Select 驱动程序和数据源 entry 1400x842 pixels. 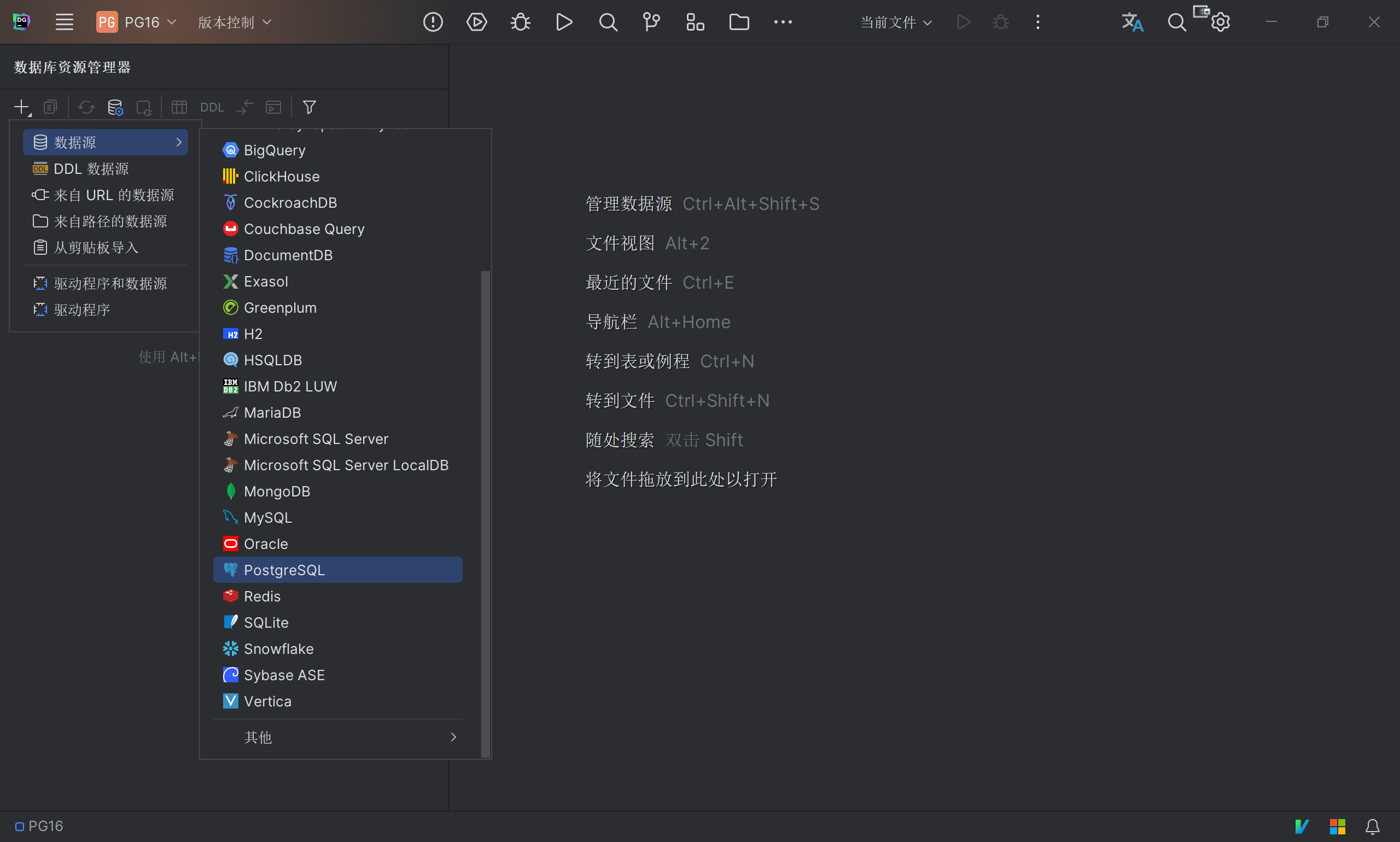pos(105,283)
